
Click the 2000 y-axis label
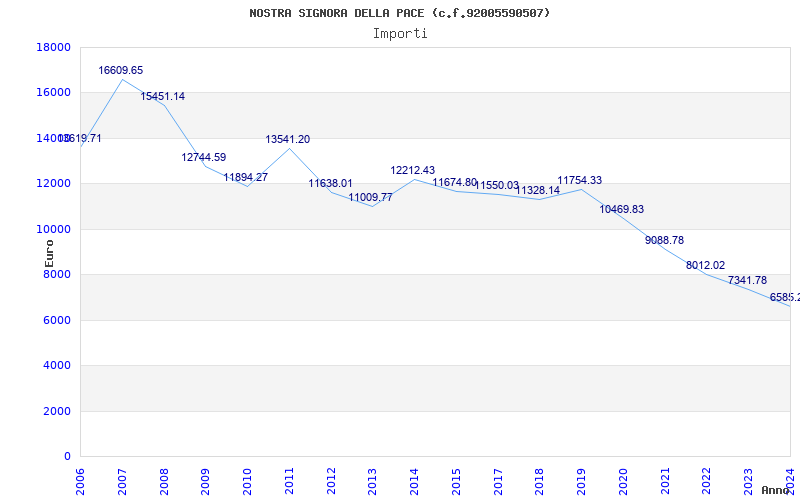(57, 411)
